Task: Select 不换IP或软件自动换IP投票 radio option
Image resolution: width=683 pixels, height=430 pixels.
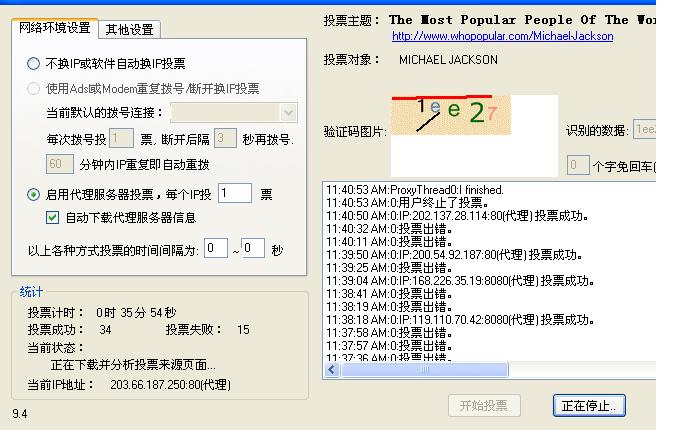Action: click(x=34, y=64)
